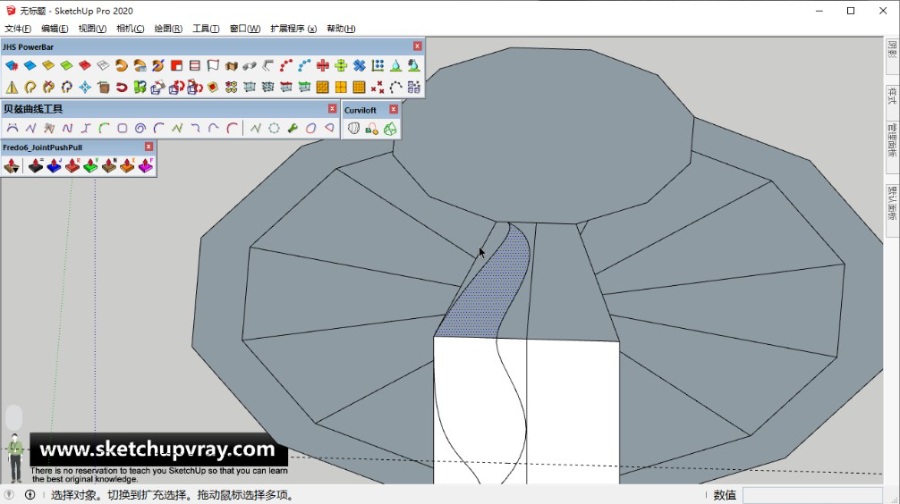Open the 帮助(H) menu
Screen dimensions: 900x504
click(341, 28)
